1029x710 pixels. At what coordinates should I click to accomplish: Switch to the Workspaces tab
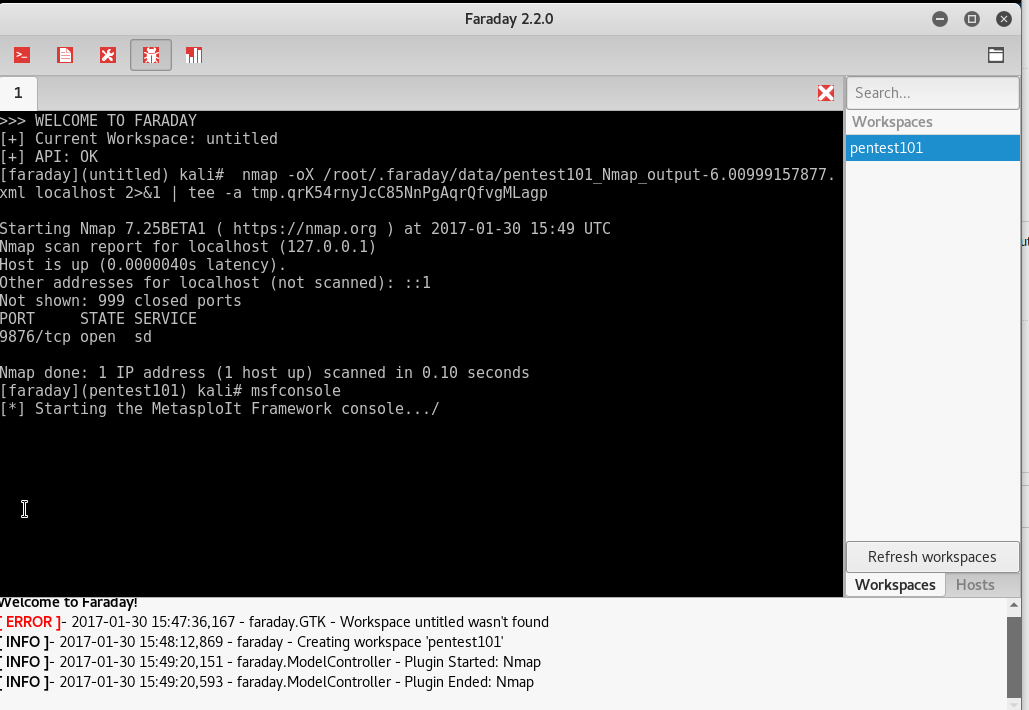[895, 585]
